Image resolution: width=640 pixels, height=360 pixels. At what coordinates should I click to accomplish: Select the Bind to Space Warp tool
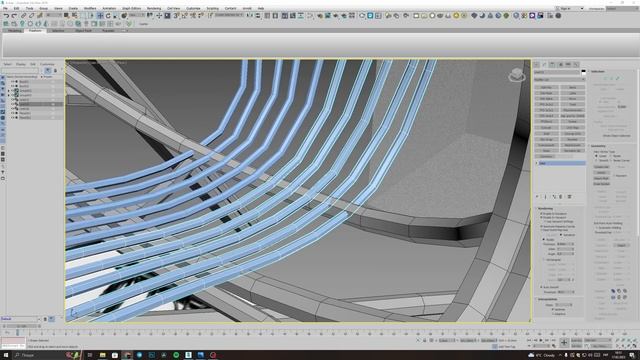tap(40, 16)
